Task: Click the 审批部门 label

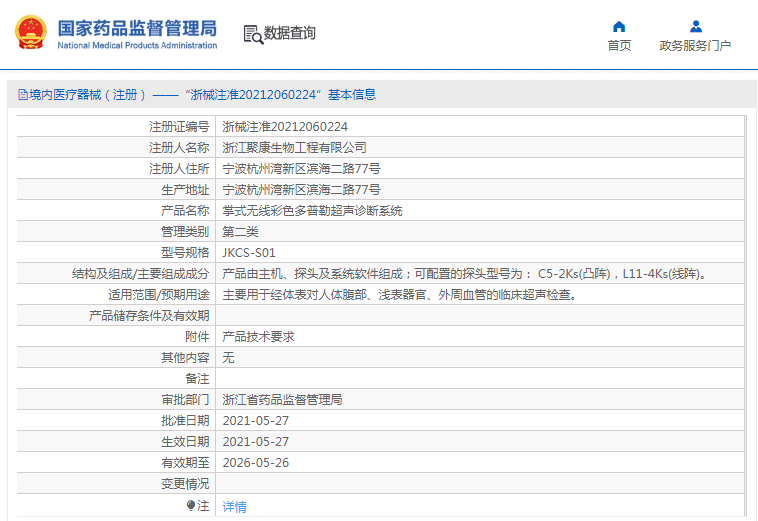Action: 185,400
